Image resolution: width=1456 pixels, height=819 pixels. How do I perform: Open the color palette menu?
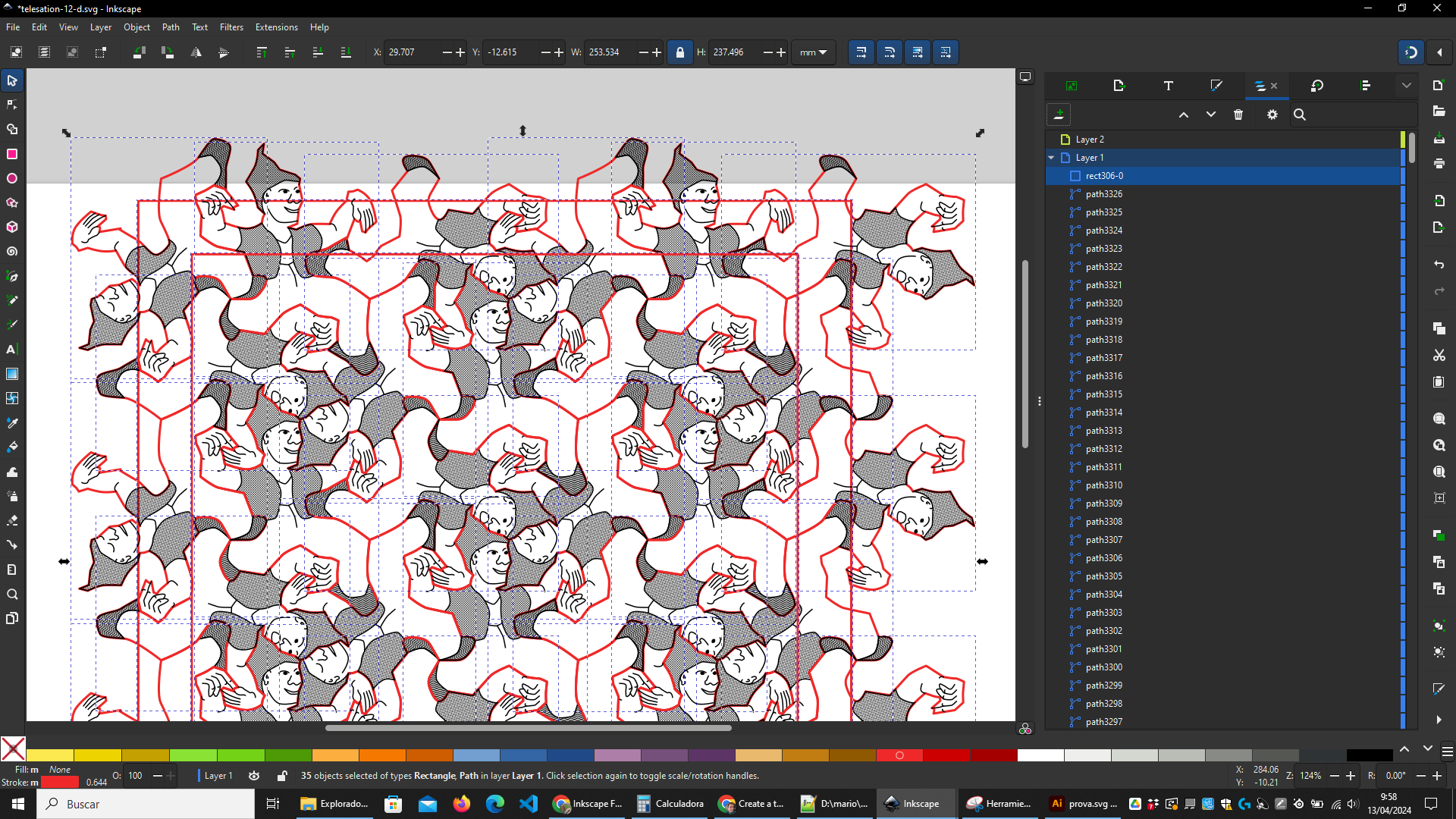pos(1447,752)
